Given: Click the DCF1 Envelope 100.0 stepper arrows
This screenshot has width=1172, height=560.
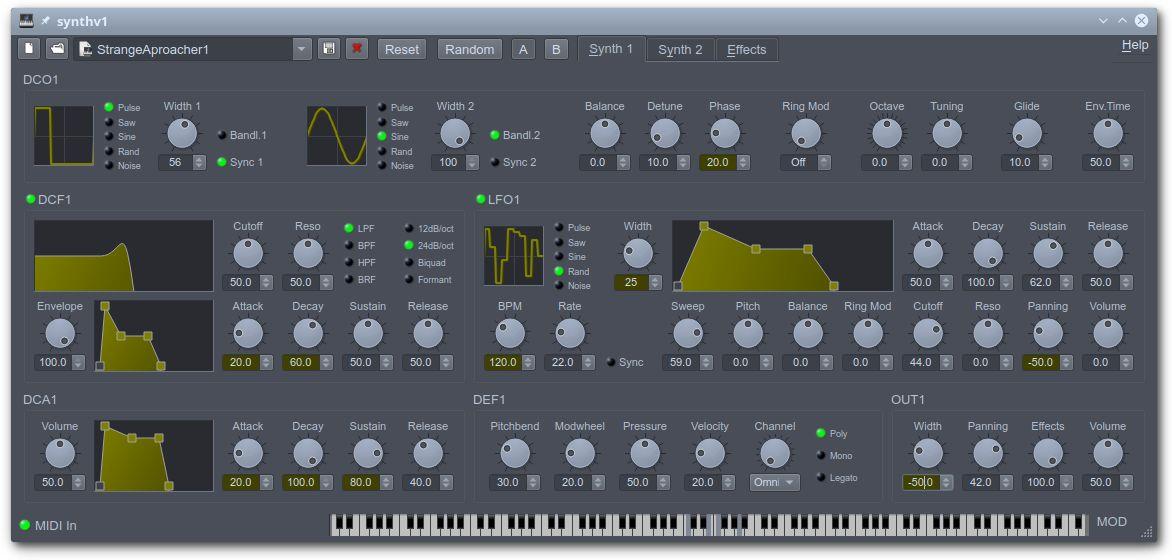Looking at the screenshot, I should coord(78,363).
